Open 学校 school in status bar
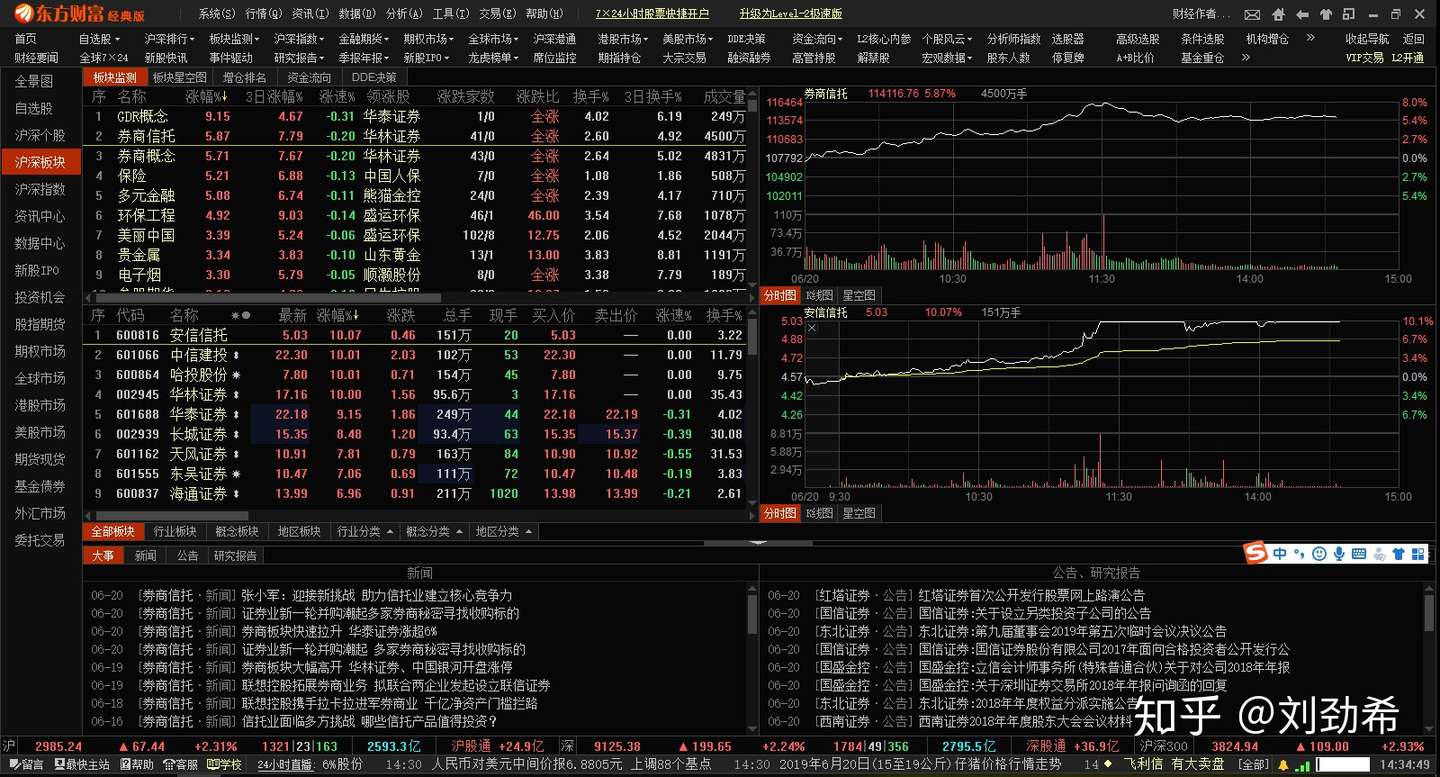 [x=225, y=765]
